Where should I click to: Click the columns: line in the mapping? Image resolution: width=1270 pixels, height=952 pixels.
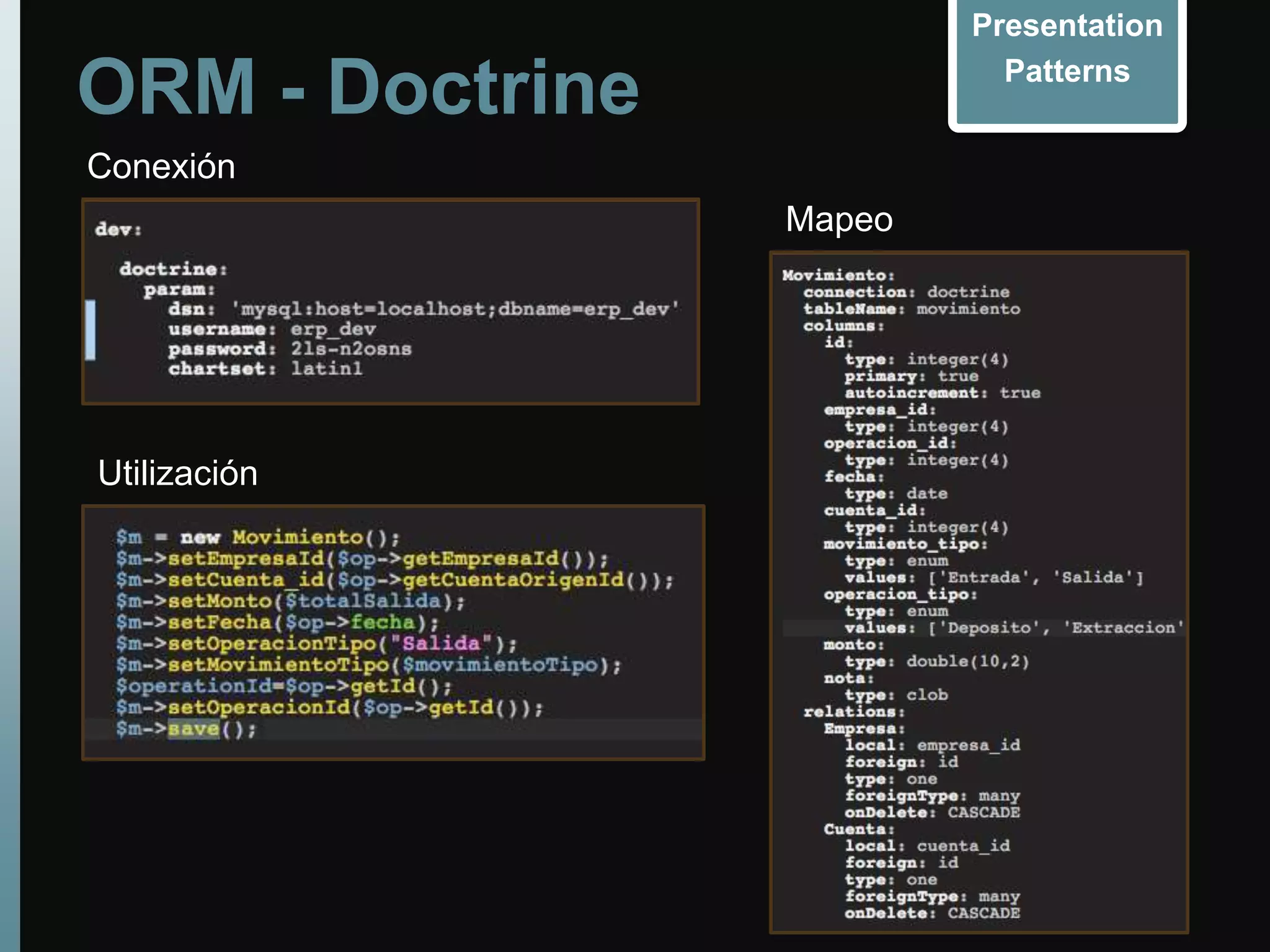point(843,325)
